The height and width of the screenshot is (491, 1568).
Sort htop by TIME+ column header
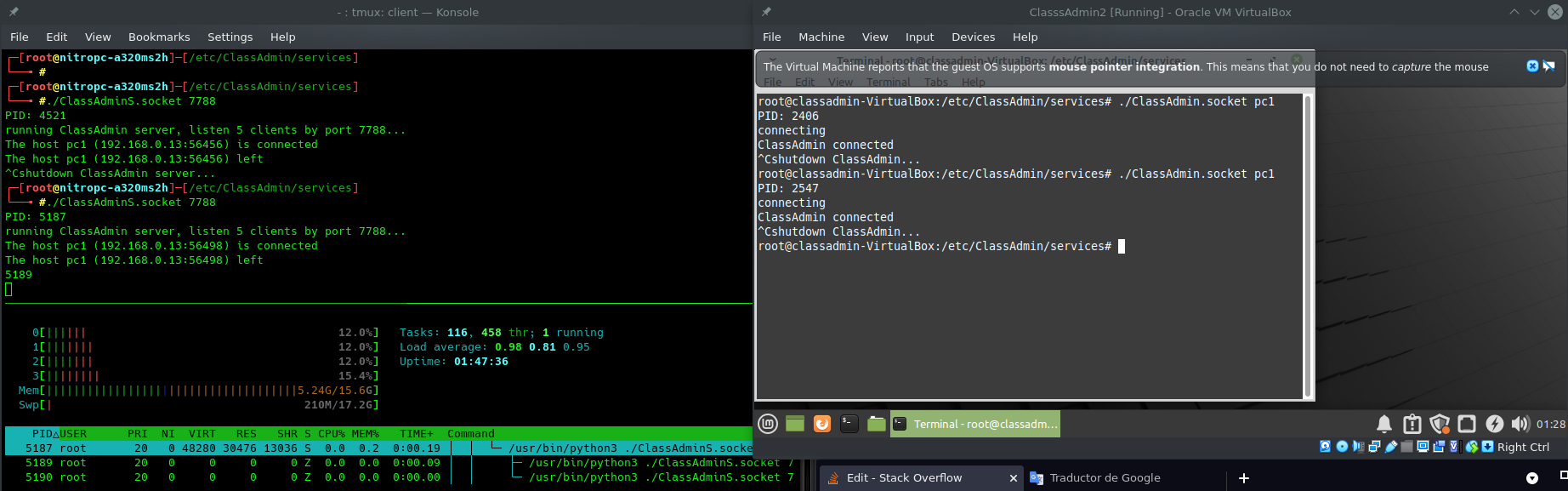(417, 434)
